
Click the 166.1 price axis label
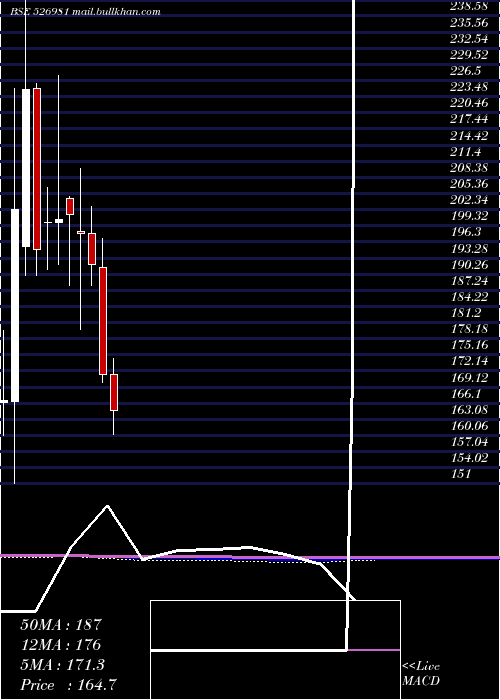click(x=466, y=393)
